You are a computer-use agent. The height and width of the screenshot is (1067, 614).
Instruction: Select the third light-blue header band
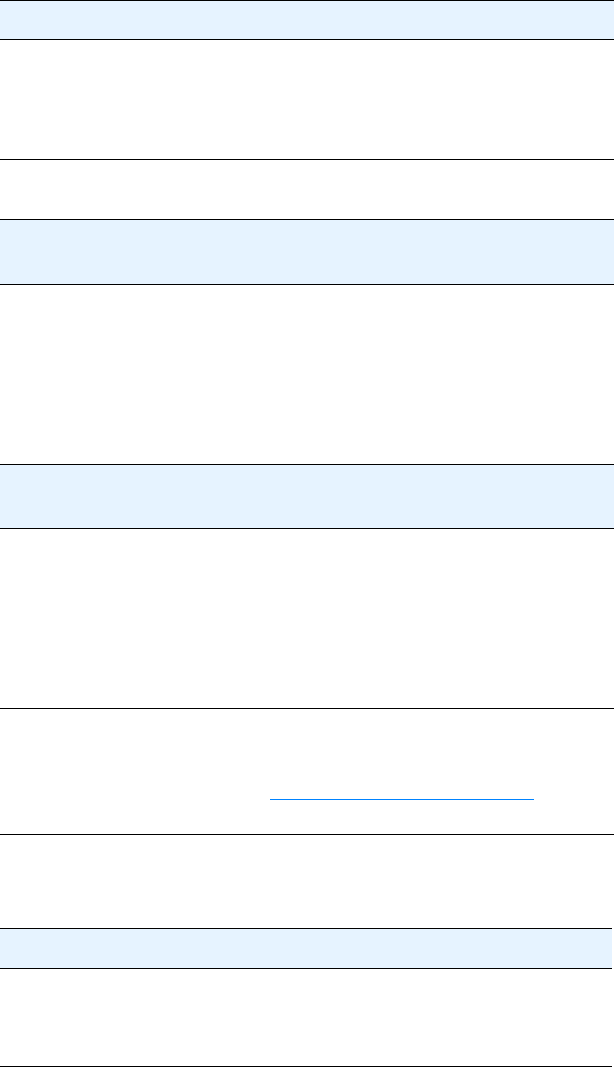pos(307,497)
